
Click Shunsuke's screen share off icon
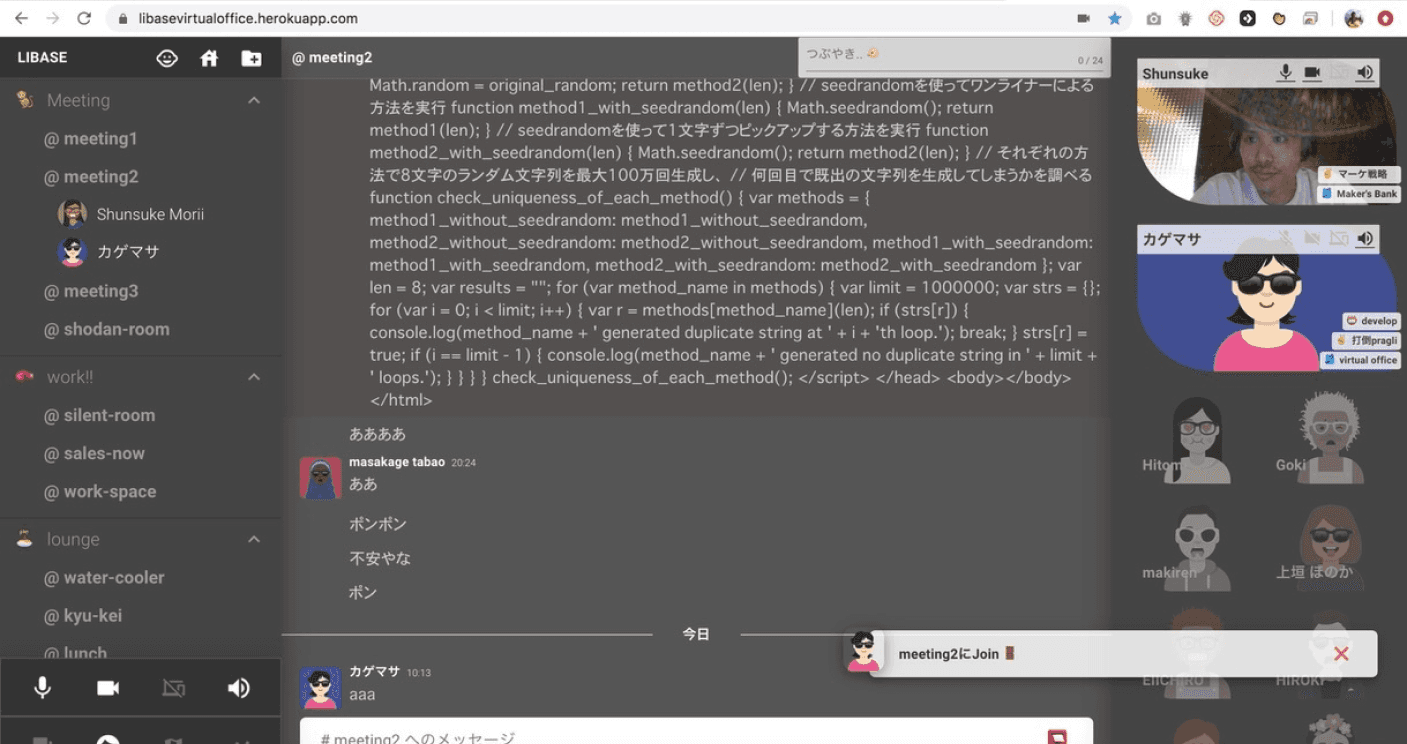coord(1339,72)
